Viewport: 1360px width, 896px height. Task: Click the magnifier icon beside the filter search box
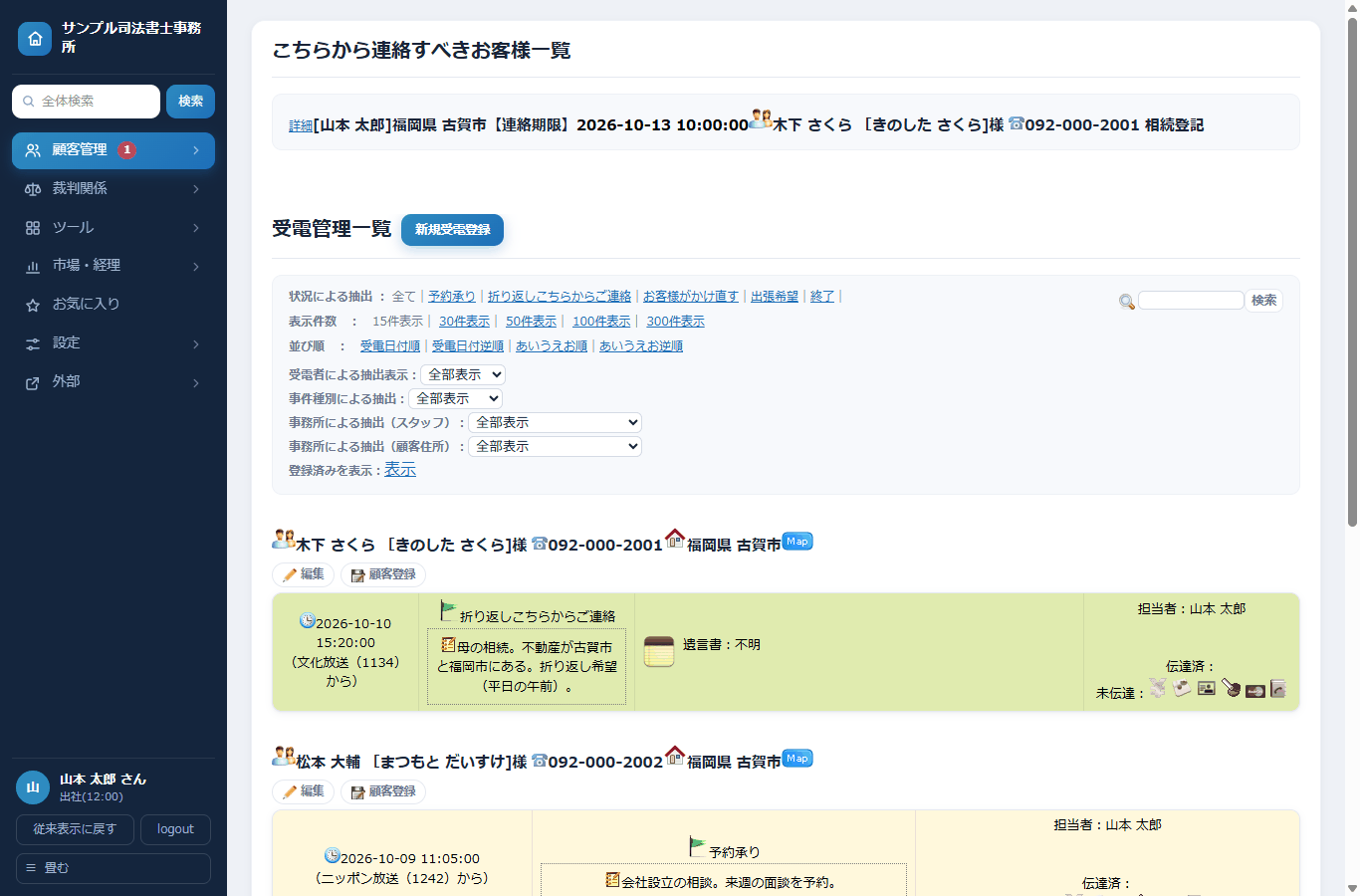tap(1127, 302)
